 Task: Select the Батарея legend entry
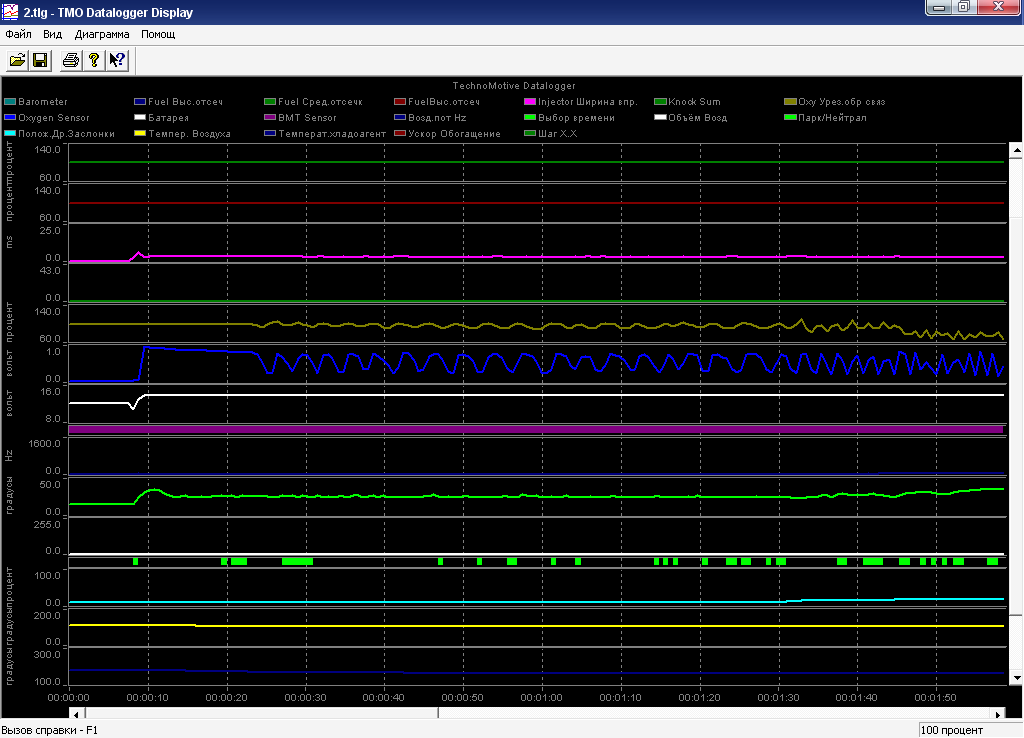coord(167,118)
